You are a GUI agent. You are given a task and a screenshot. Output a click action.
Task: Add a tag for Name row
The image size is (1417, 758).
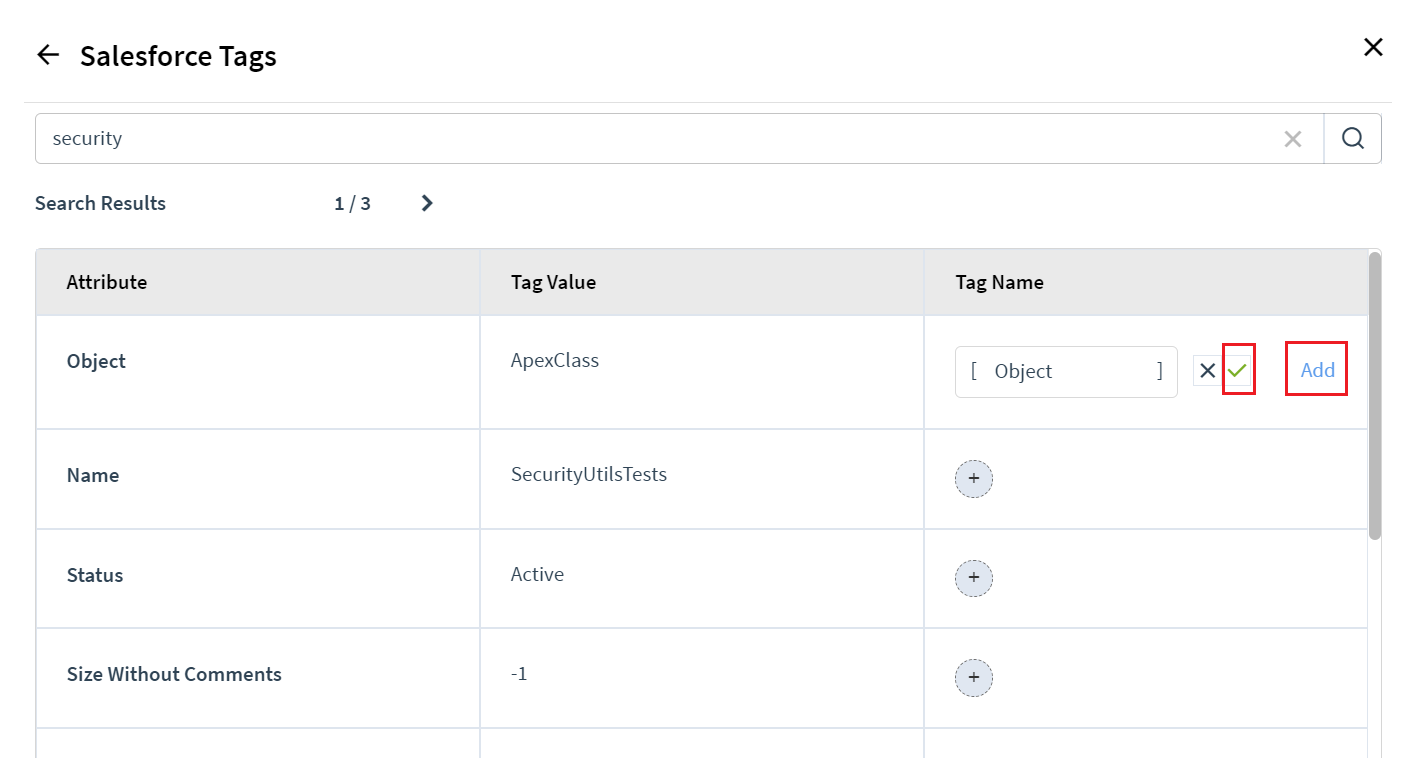point(974,479)
